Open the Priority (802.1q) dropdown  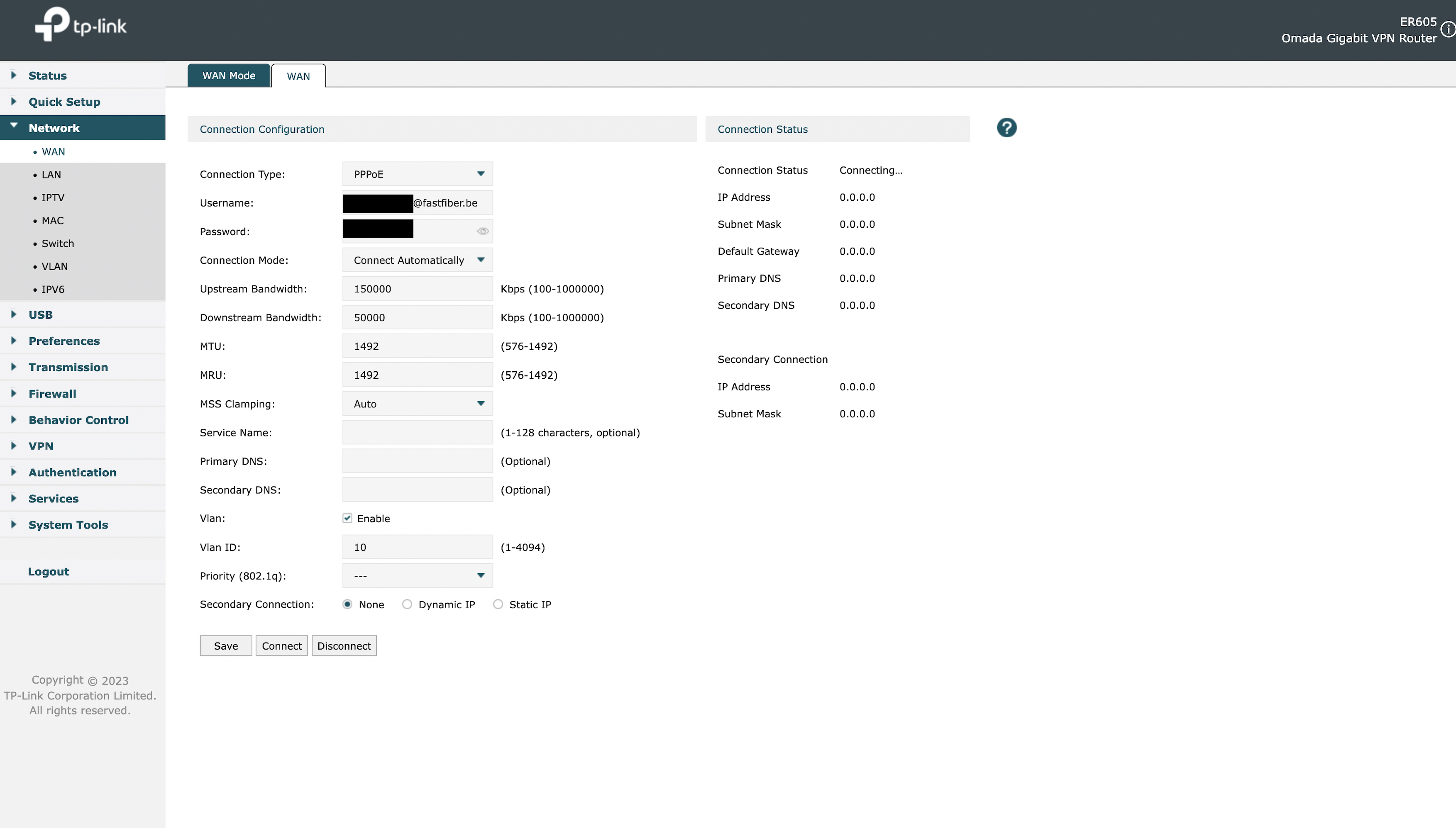(417, 575)
